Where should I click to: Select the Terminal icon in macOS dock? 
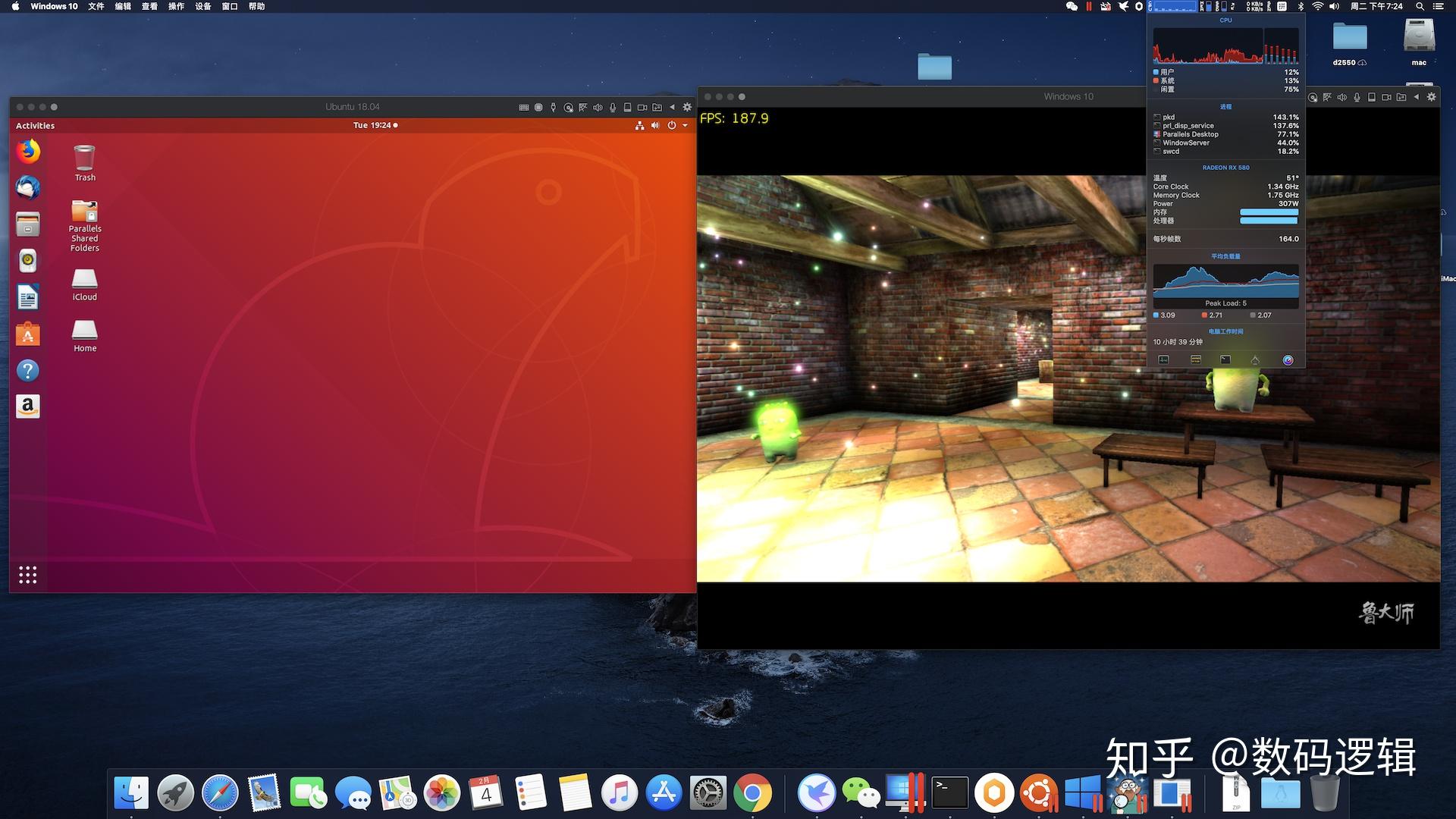click(x=946, y=792)
